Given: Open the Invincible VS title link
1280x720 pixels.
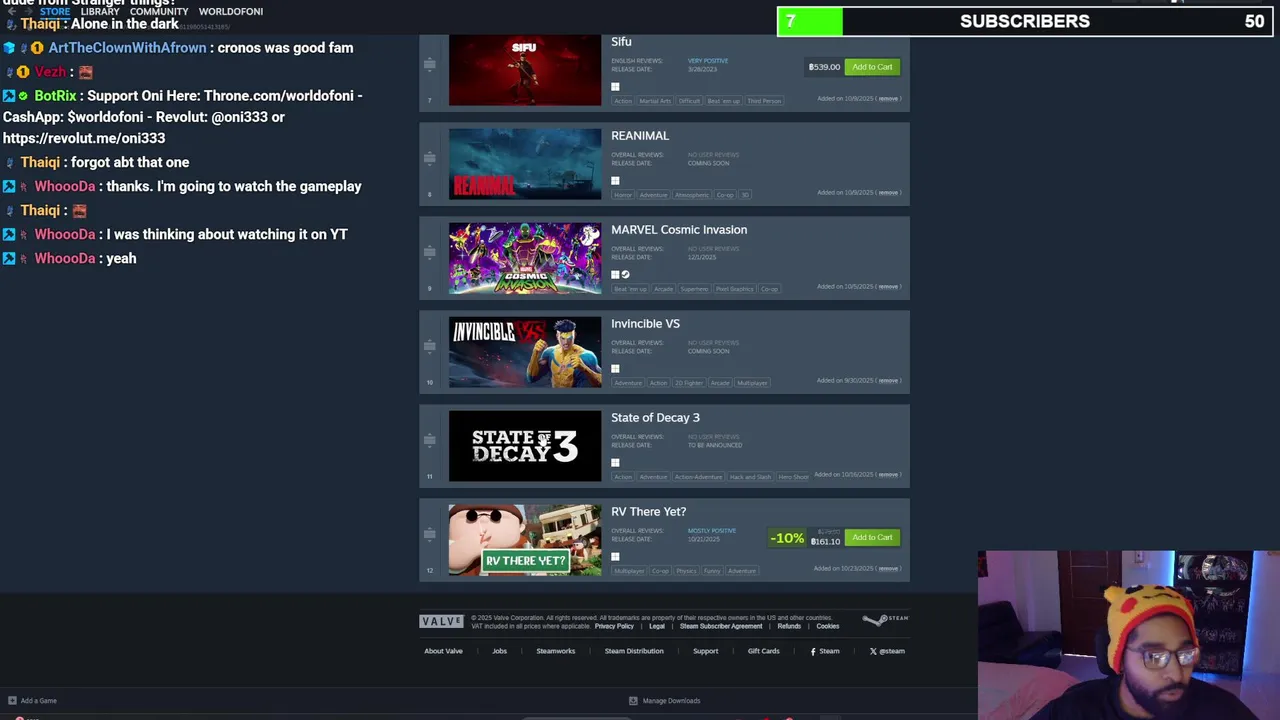Looking at the screenshot, I should pyautogui.click(x=645, y=324).
